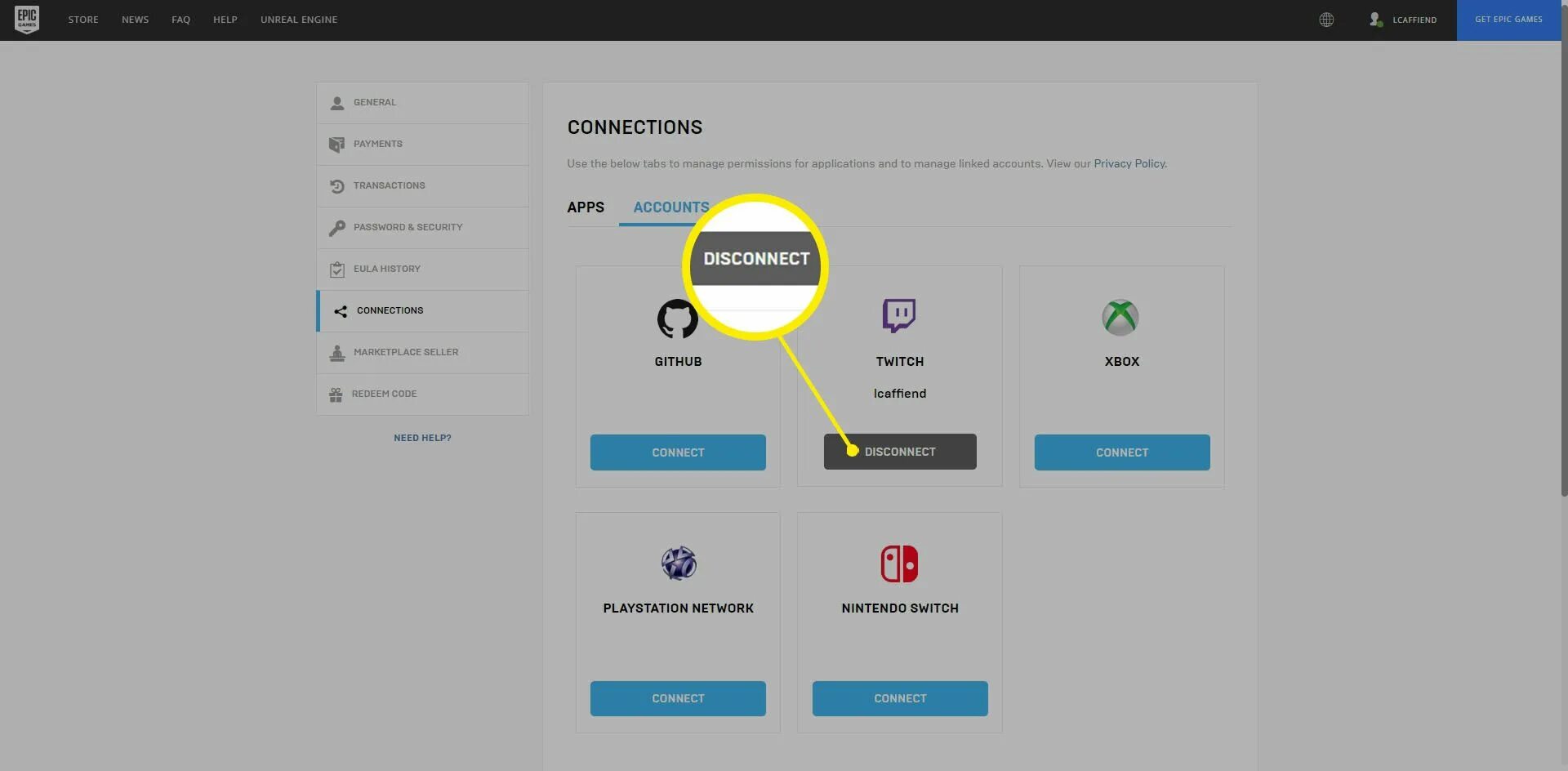Viewport: 1568px width, 771px height.
Task: Click the EULA History clipboard icon
Action: [x=336, y=270]
